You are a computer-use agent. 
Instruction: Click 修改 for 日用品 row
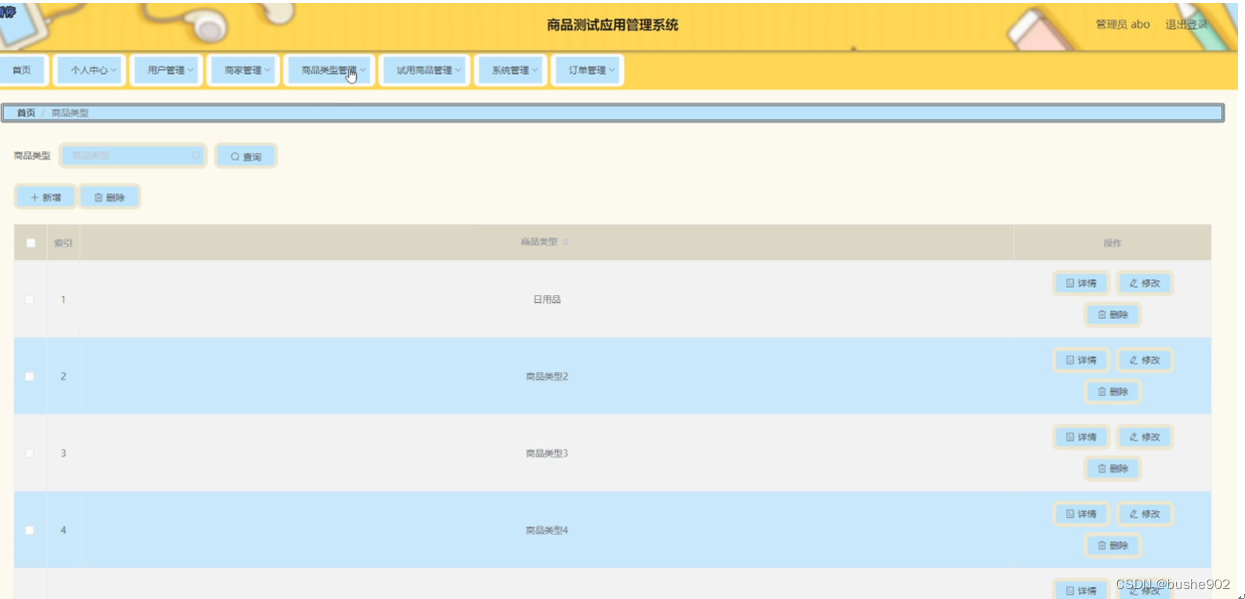coord(1144,283)
